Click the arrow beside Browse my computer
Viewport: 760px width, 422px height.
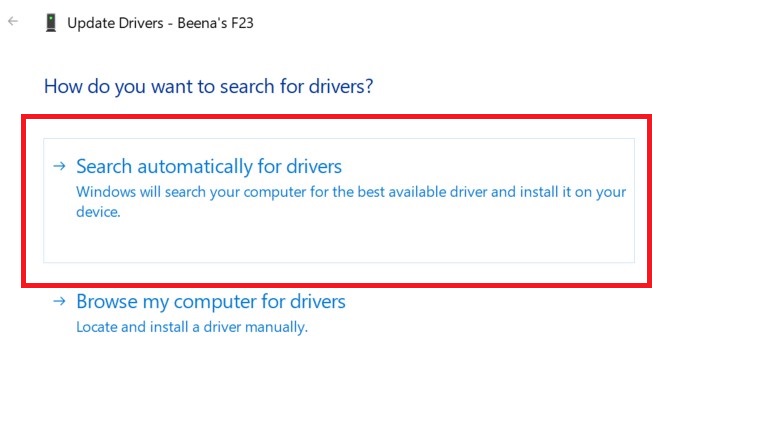click(x=60, y=301)
